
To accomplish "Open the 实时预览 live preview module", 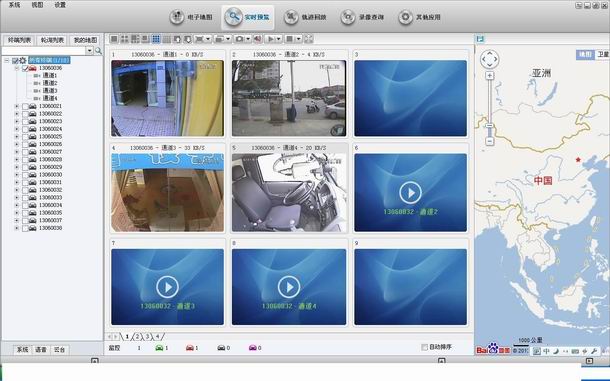I will pyautogui.click(x=248, y=18).
